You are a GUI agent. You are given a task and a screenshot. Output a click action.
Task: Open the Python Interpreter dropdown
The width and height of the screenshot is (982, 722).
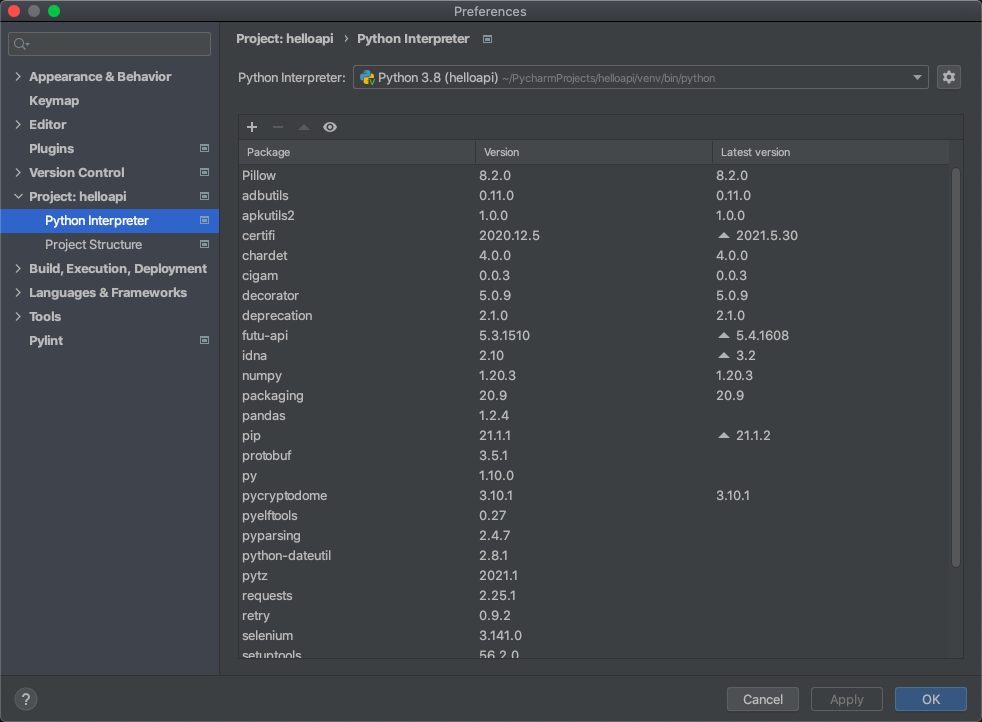click(640, 77)
